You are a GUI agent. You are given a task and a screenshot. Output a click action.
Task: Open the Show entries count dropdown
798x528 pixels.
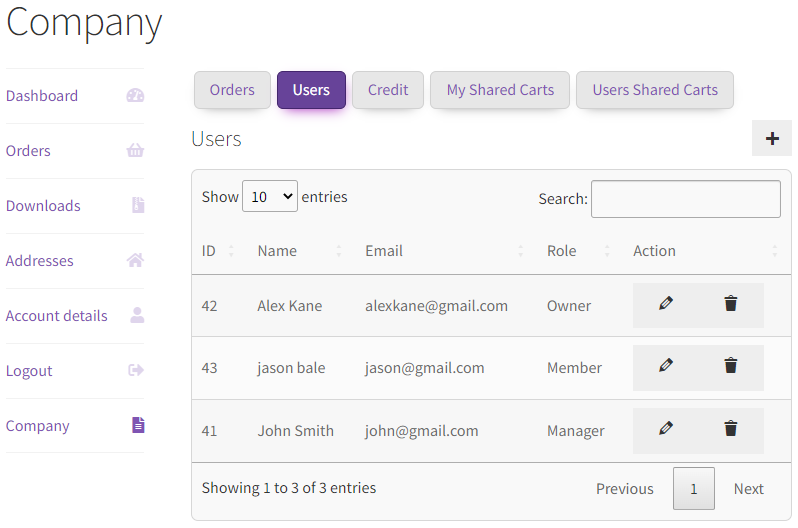click(270, 196)
